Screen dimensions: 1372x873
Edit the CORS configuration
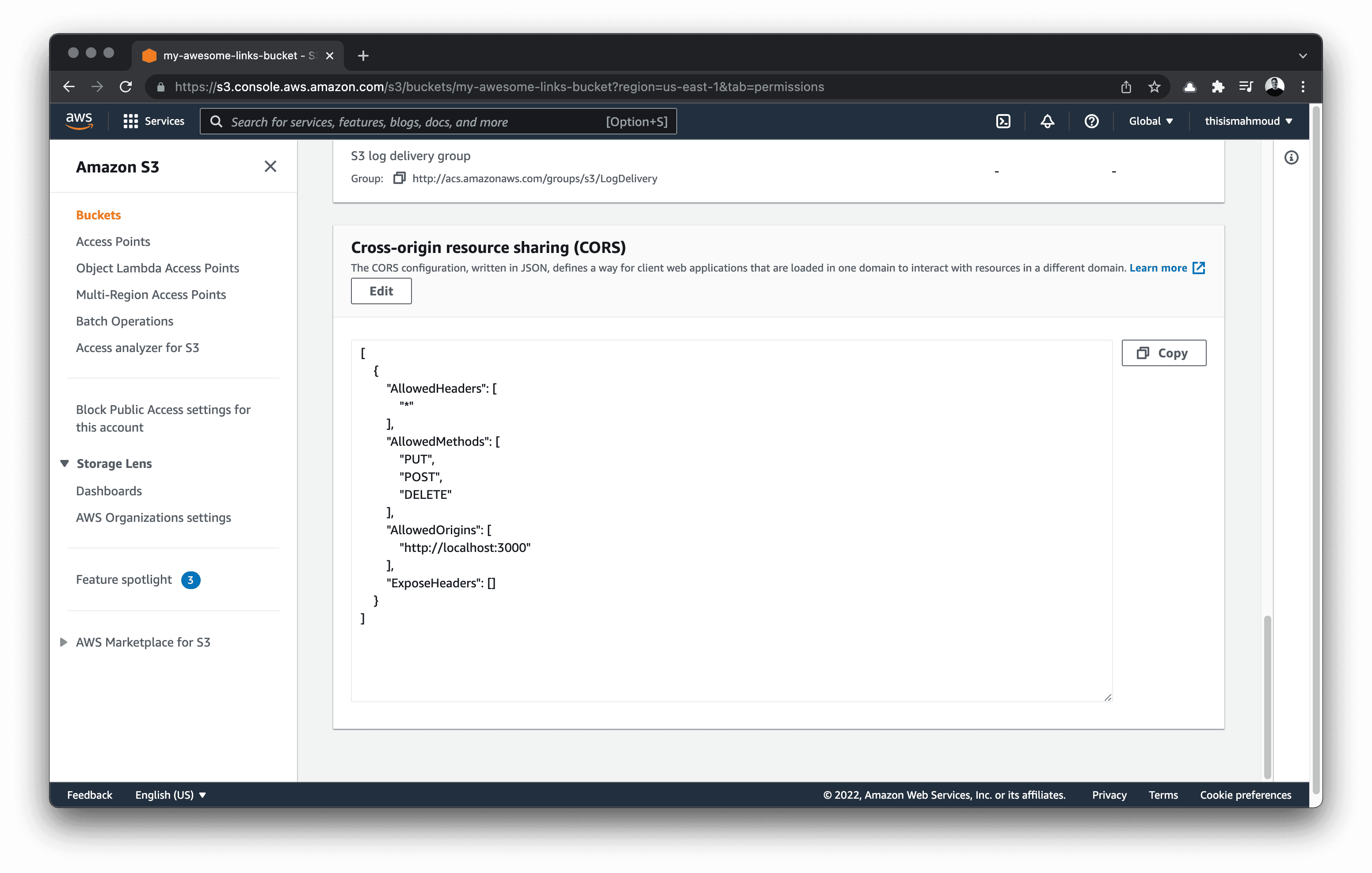tap(381, 291)
